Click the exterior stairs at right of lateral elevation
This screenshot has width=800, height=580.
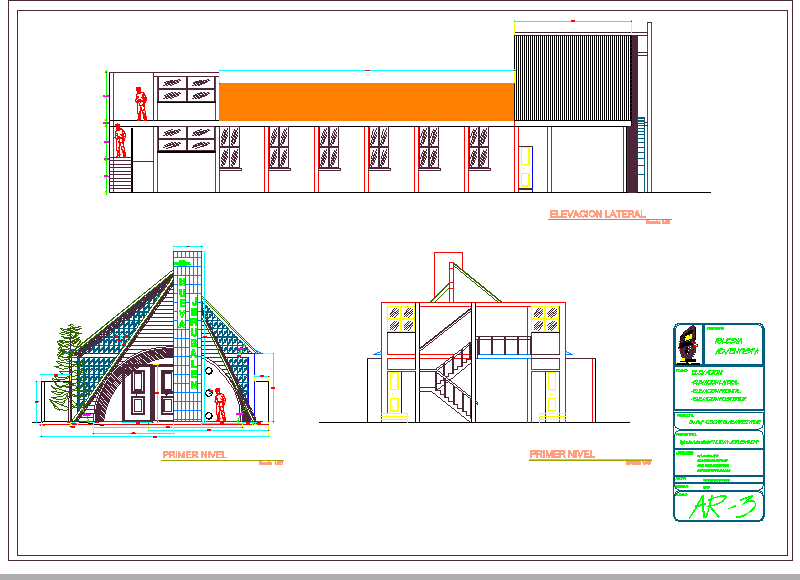tap(635, 160)
